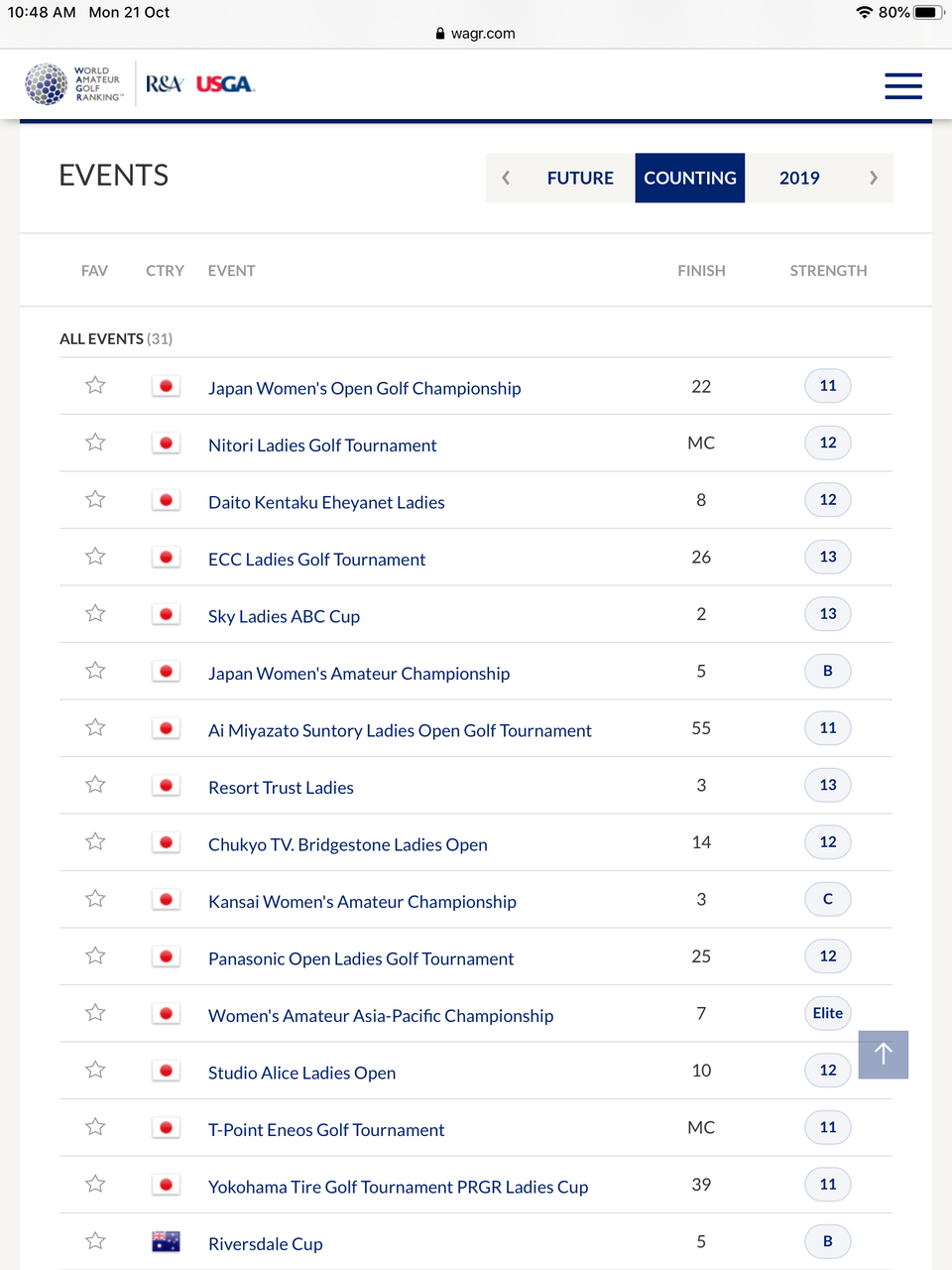Toggle favorite star for Resort Trust Ladies
Image resolution: width=952 pixels, height=1270 pixels.
95,785
